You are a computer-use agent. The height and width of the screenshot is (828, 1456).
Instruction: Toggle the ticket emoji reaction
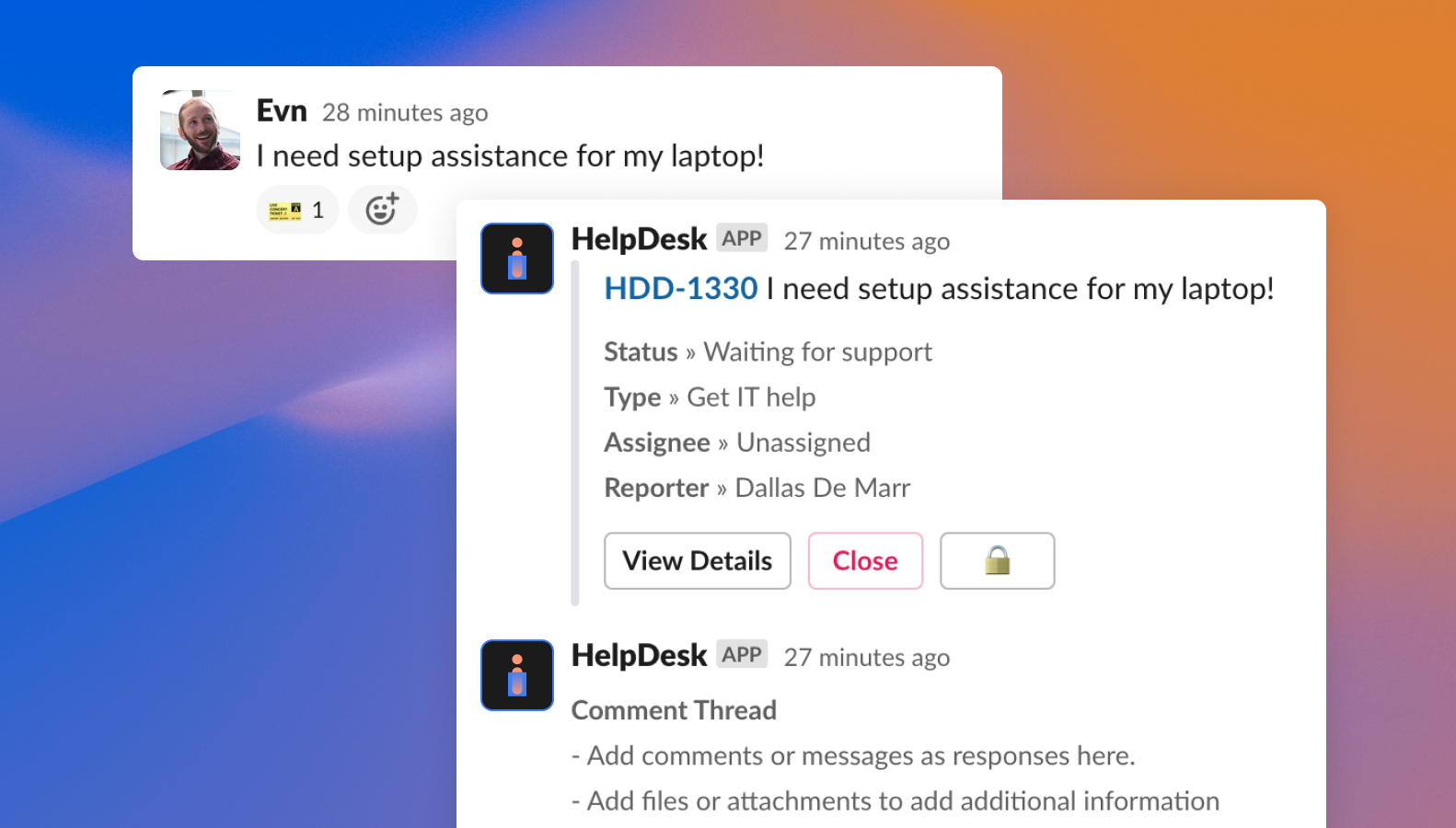click(x=296, y=211)
